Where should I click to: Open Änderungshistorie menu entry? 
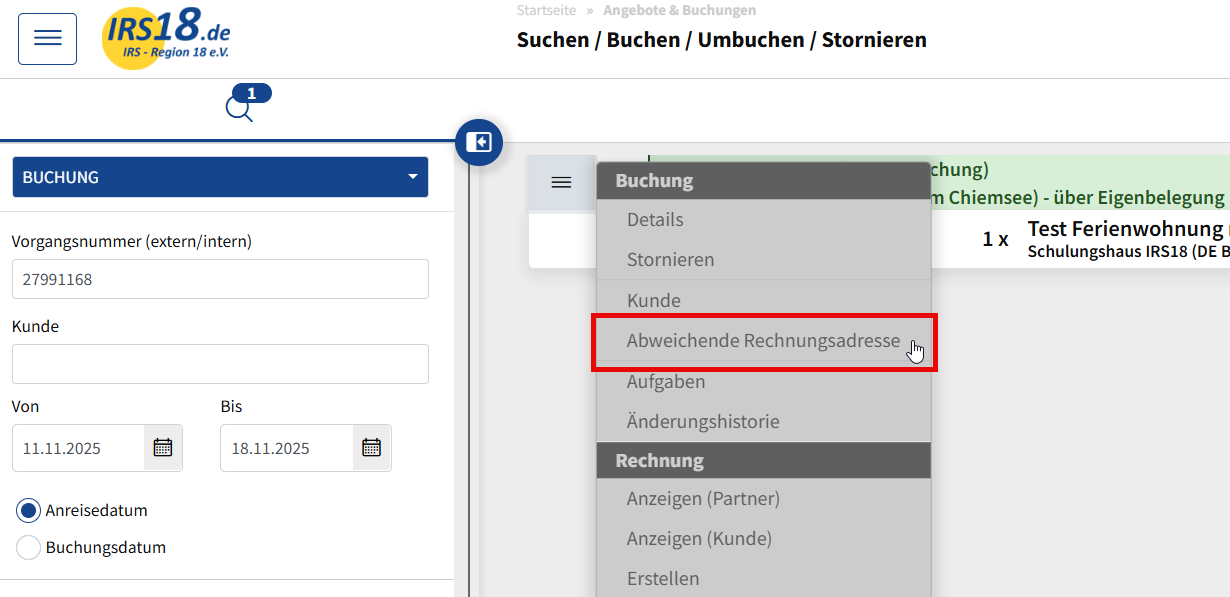pyautogui.click(x=702, y=422)
